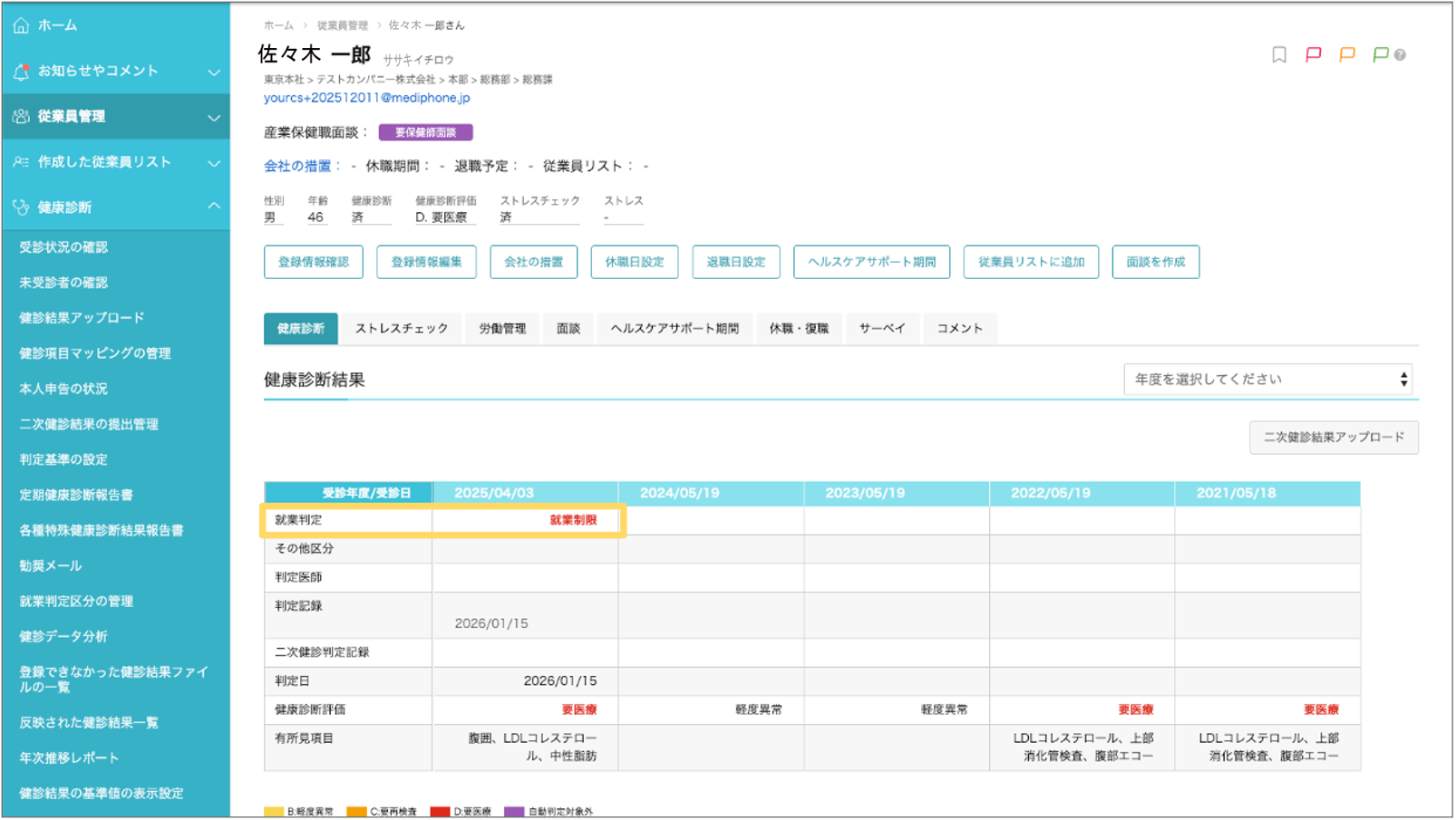Open 健診データ分析 in the sidebar
The image size is (1456, 820).
point(63,636)
